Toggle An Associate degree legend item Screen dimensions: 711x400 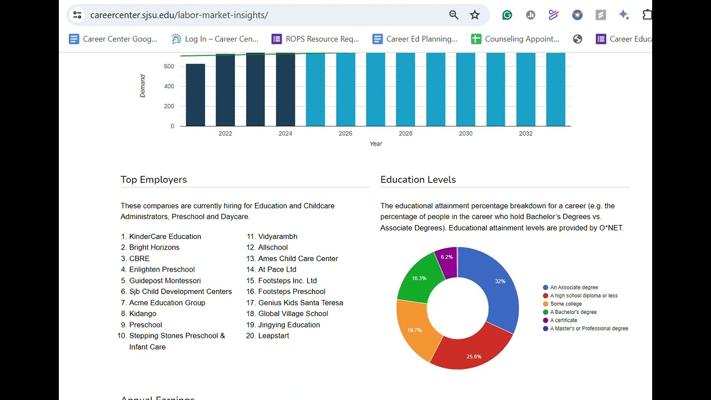pos(570,288)
